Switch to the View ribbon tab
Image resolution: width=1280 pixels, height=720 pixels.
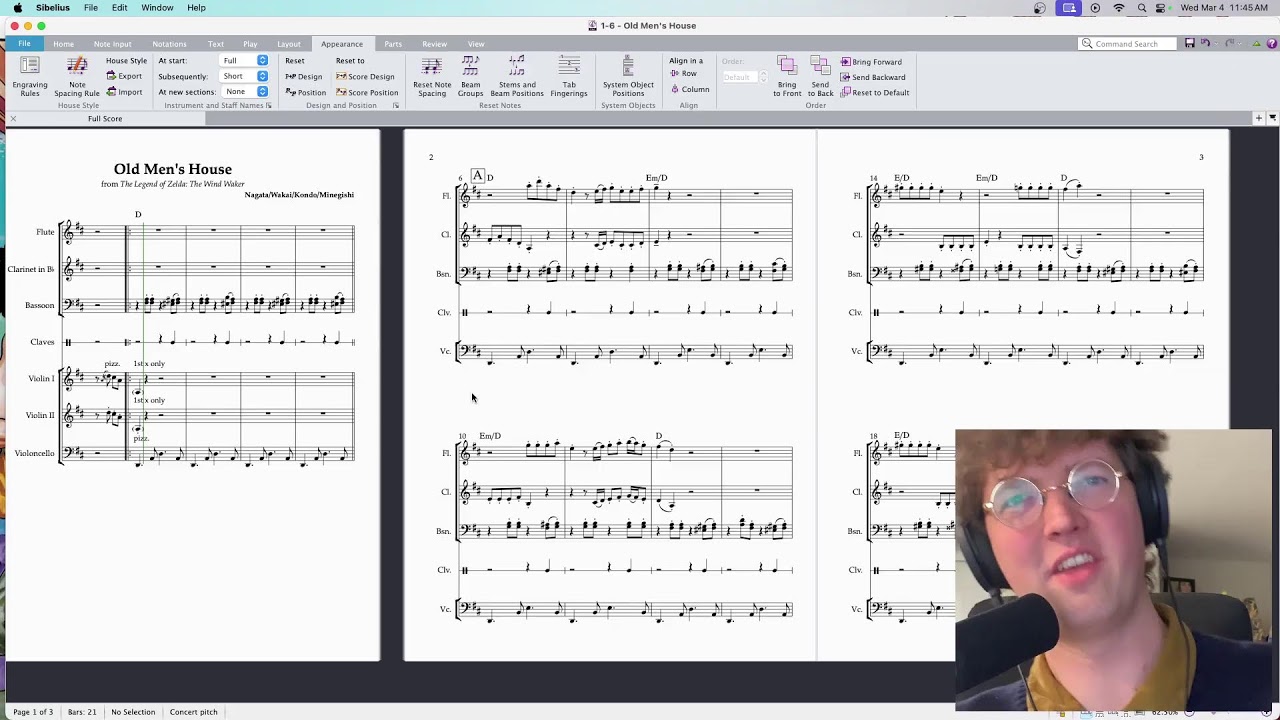(x=476, y=44)
